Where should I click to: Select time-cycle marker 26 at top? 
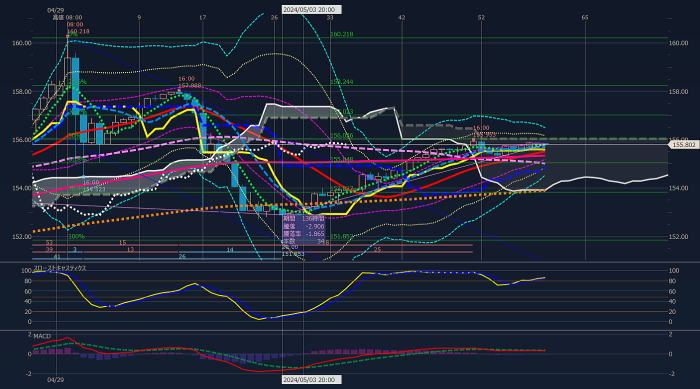point(274,17)
